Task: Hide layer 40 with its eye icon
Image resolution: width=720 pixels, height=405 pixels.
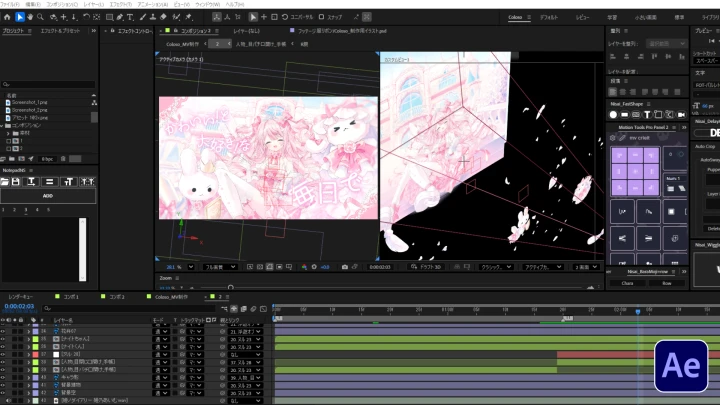Action: coord(3,377)
